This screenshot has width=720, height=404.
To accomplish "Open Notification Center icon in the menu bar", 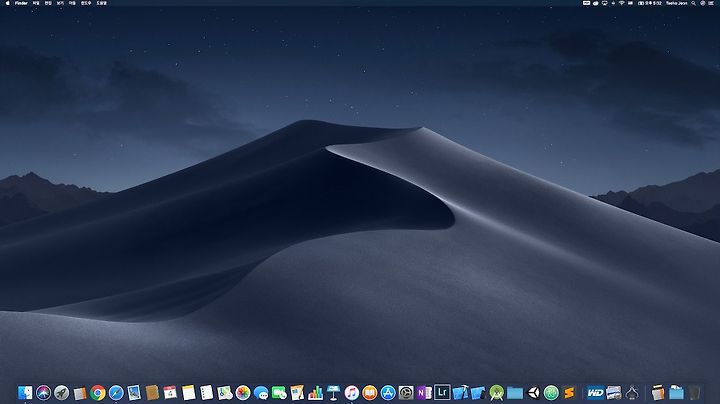I will pyautogui.click(x=711, y=3).
